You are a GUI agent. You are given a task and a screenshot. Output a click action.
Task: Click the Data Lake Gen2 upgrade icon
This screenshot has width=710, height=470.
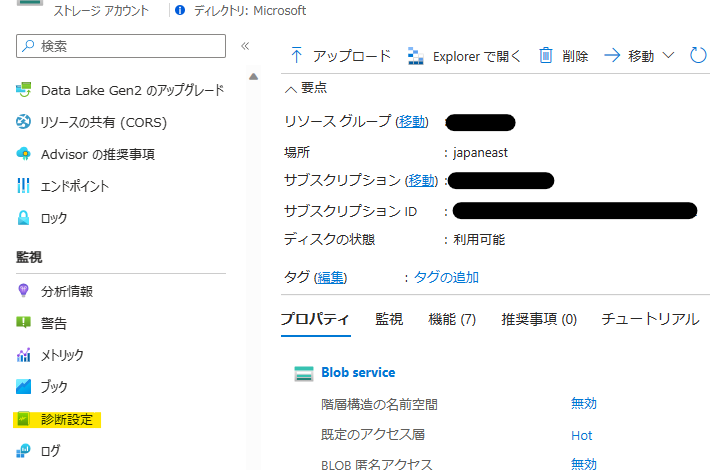point(24,90)
